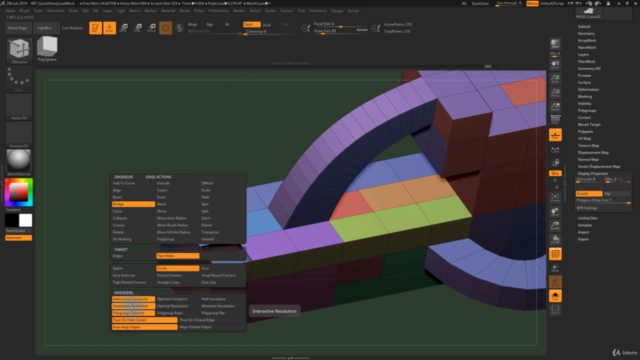Open the Home Page button

click(x=17, y=28)
